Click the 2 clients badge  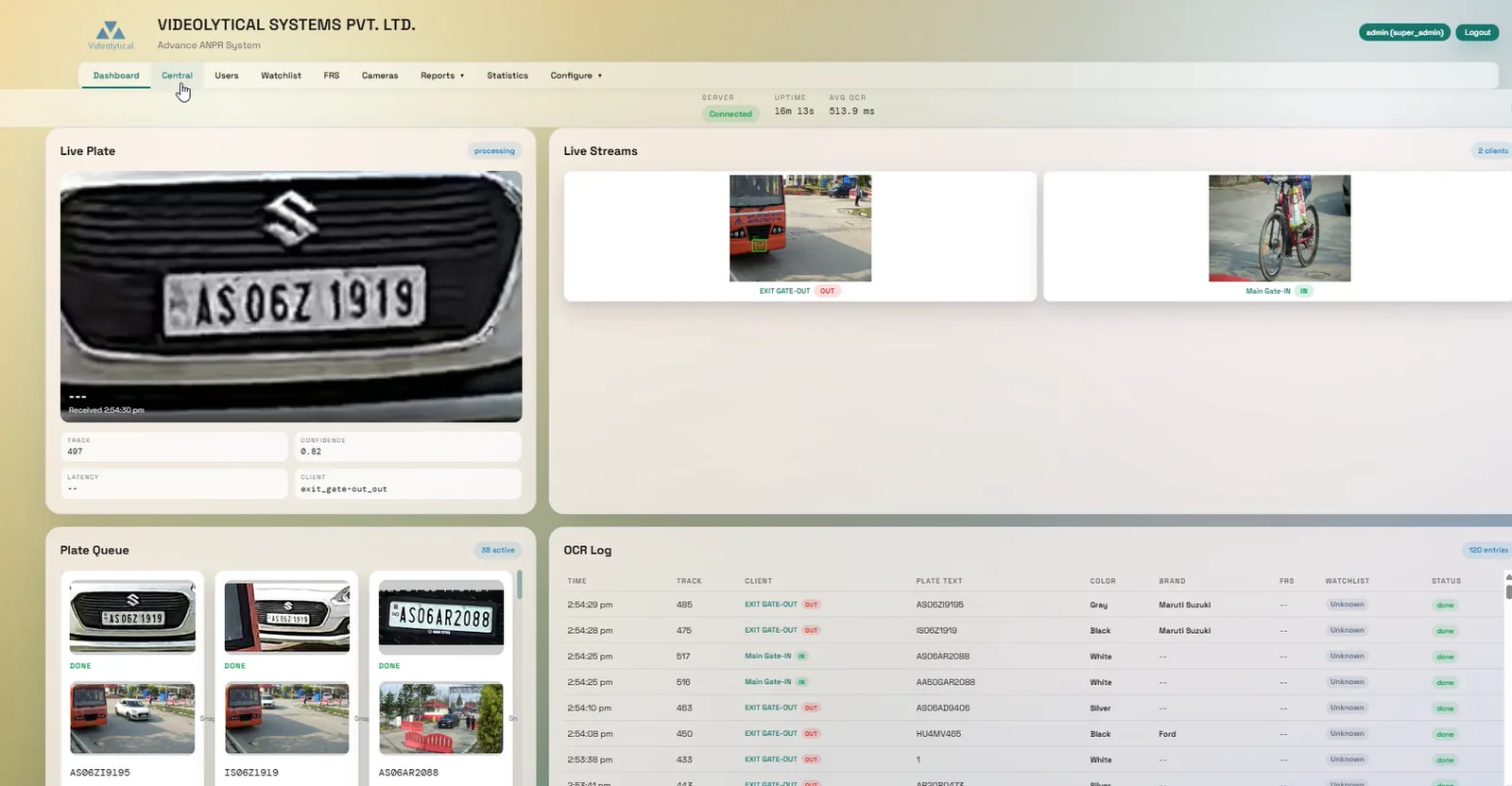click(1492, 151)
